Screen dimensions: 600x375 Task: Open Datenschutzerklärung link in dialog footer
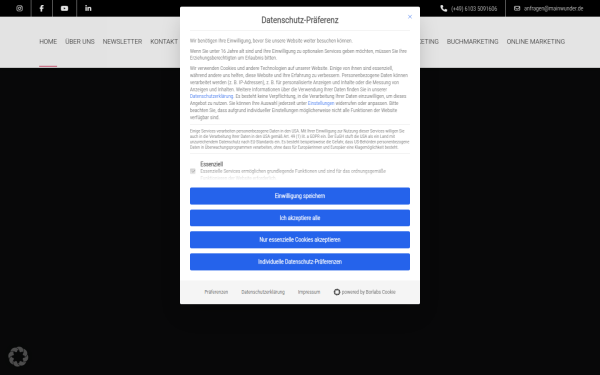point(263,292)
